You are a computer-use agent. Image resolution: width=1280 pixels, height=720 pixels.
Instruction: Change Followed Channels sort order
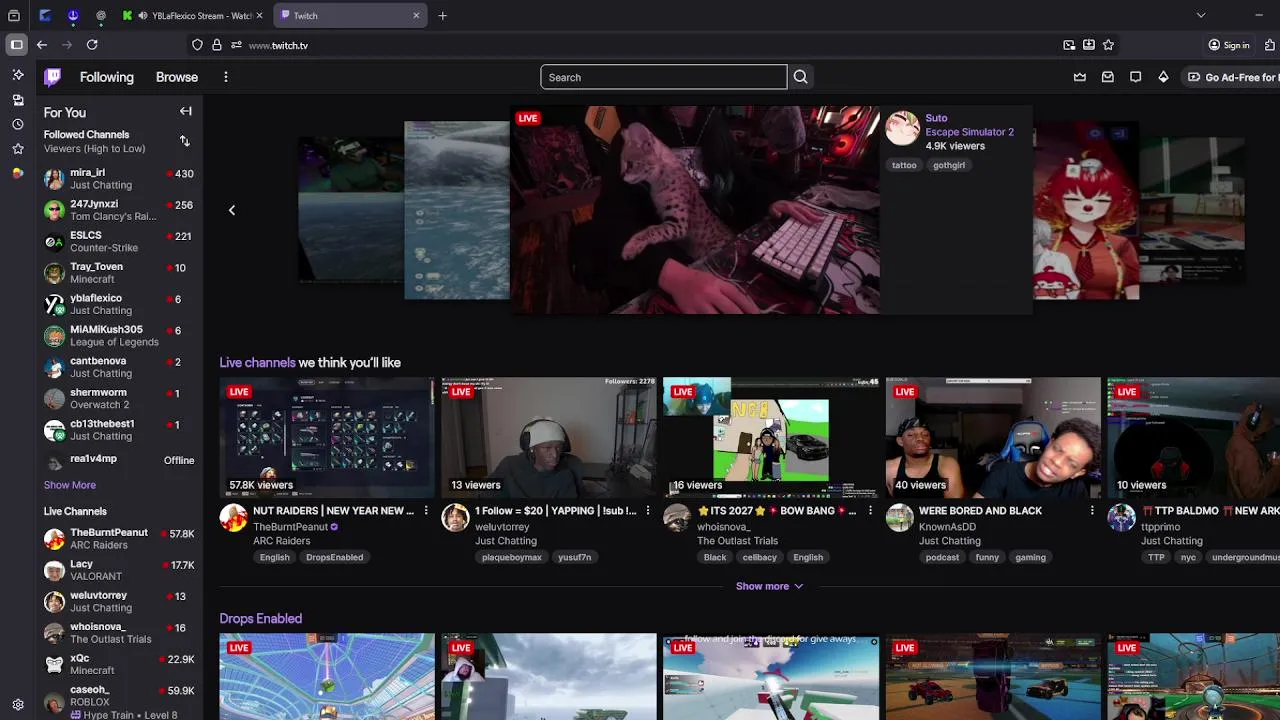[x=184, y=141]
